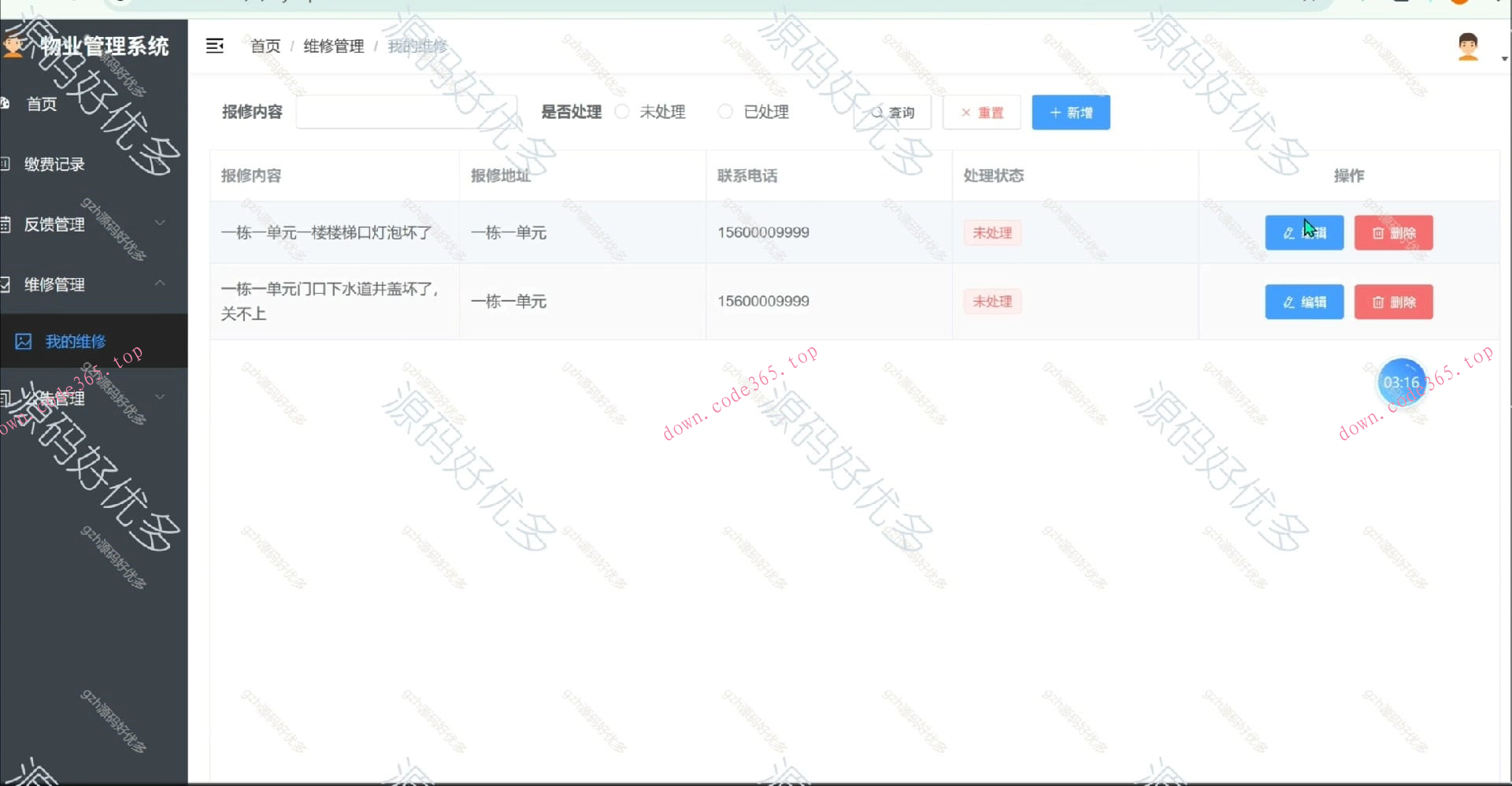Select the 我的维修 picture icon

24,341
